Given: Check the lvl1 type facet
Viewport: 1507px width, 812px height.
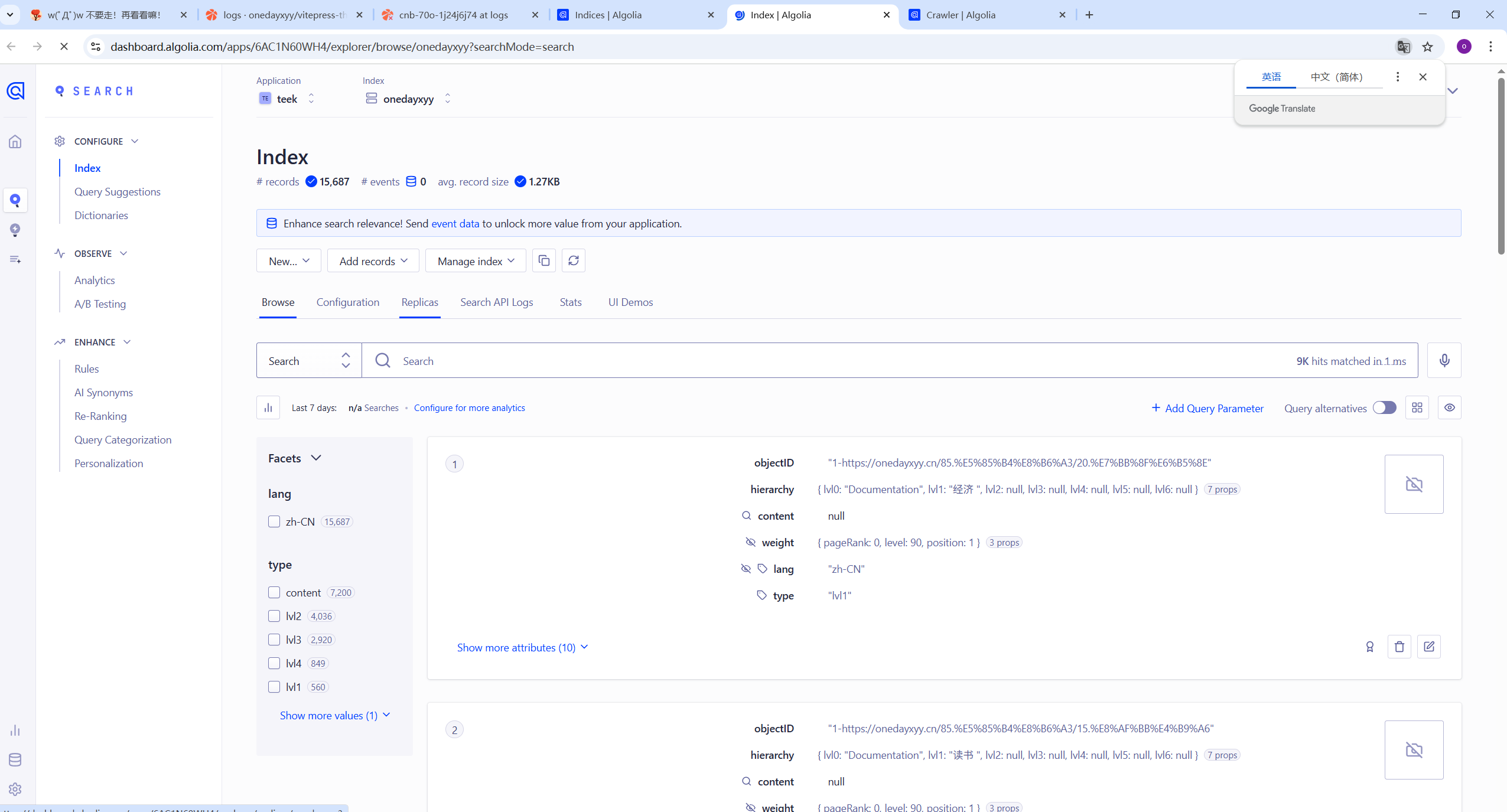Looking at the screenshot, I should [274, 687].
